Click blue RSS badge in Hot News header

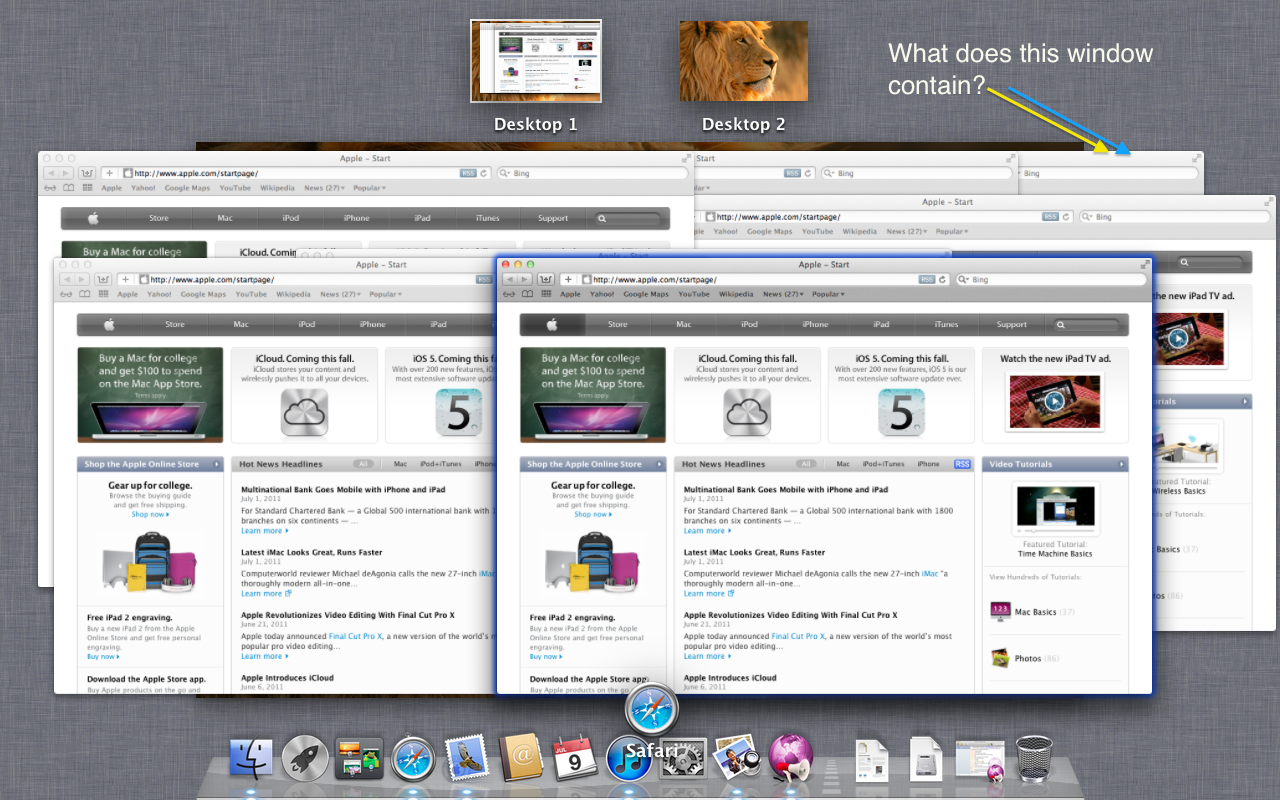pyautogui.click(x=962, y=464)
